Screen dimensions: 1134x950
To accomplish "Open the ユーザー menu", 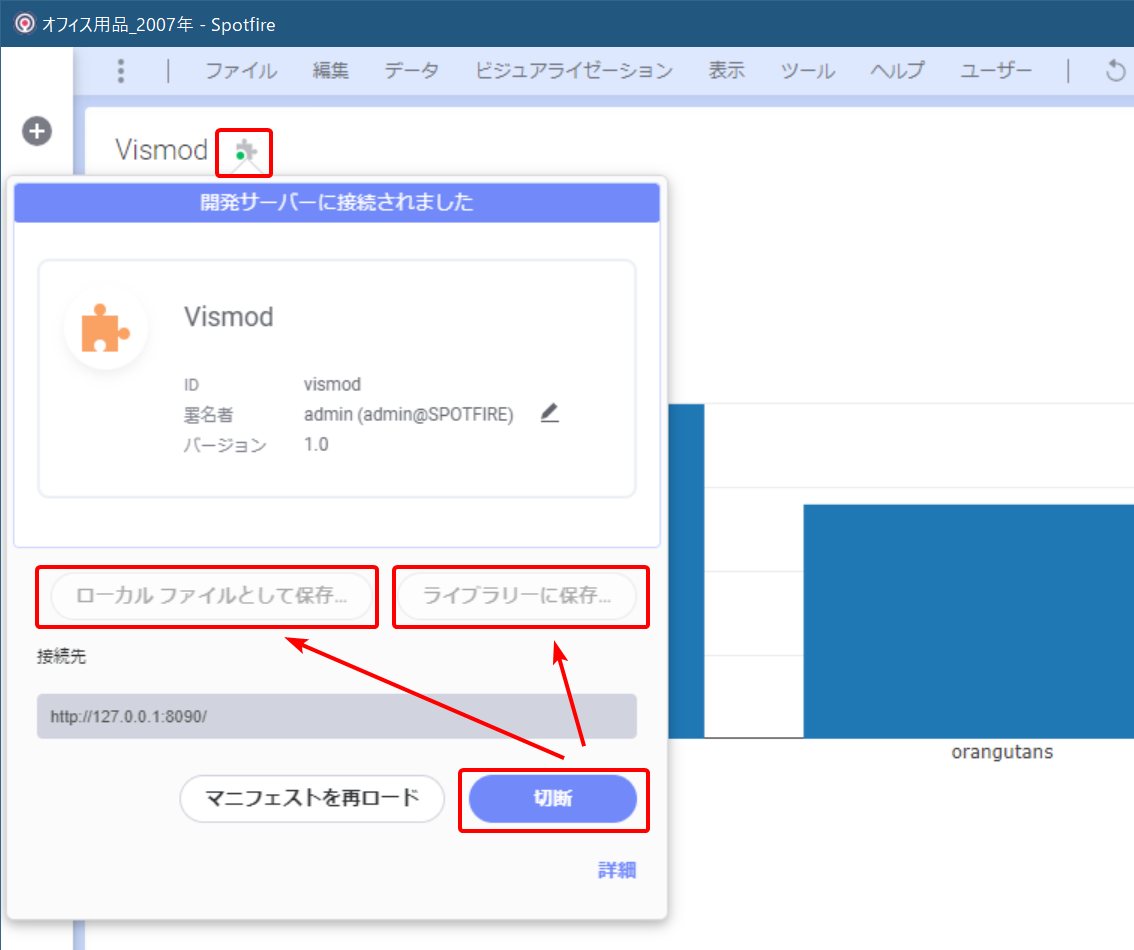I will click(996, 70).
